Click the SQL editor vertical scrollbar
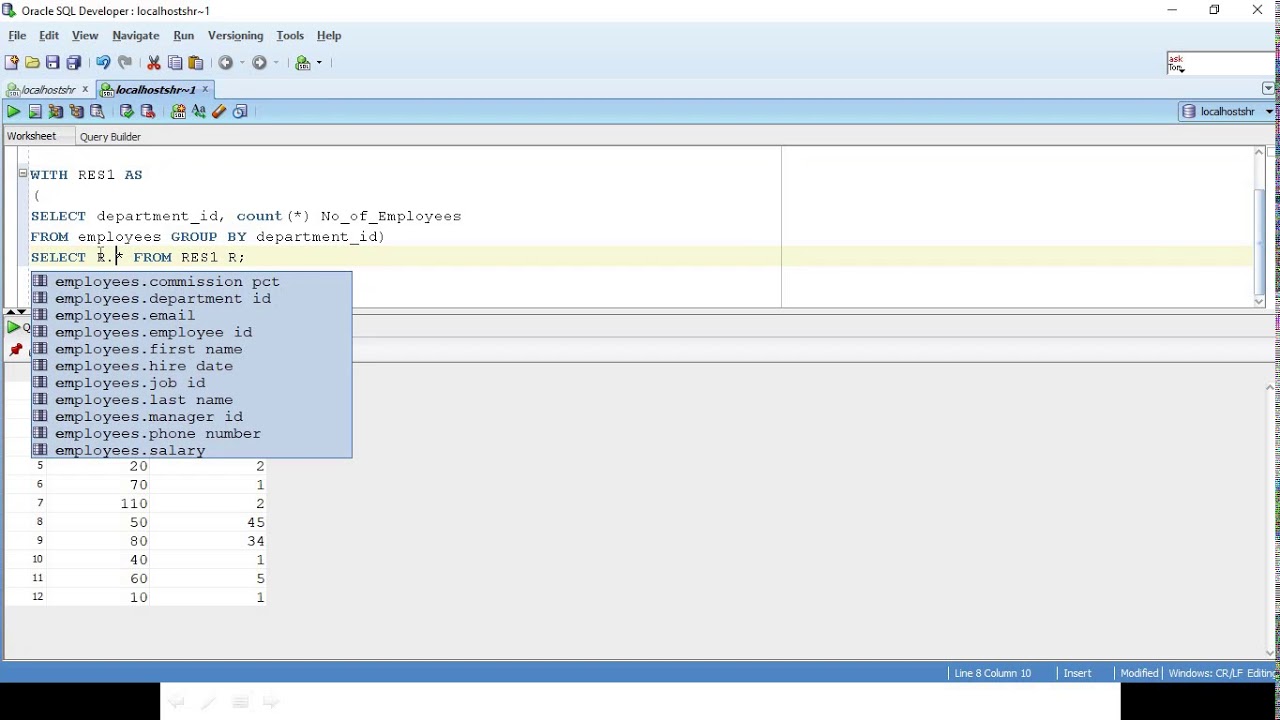Screen dimensions: 1280x720 (1260, 225)
